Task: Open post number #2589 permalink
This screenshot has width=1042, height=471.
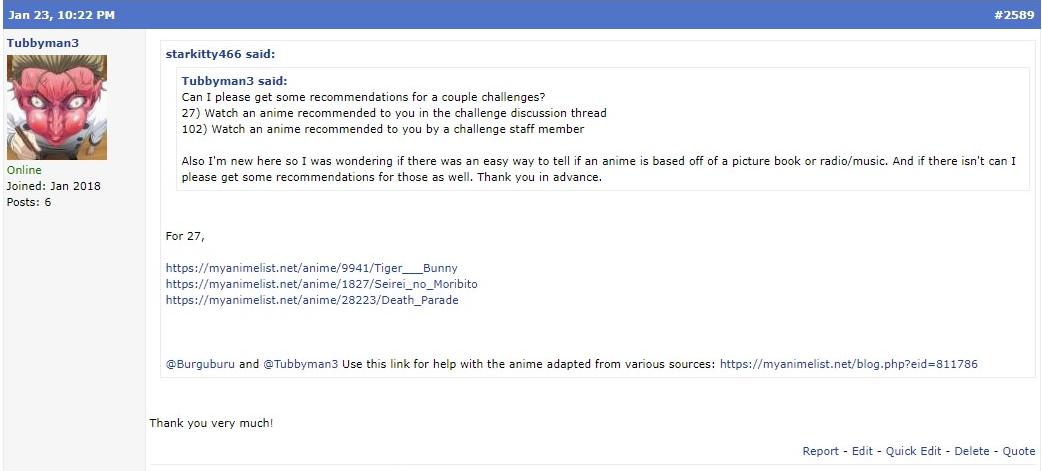Action: pos(1013,15)
